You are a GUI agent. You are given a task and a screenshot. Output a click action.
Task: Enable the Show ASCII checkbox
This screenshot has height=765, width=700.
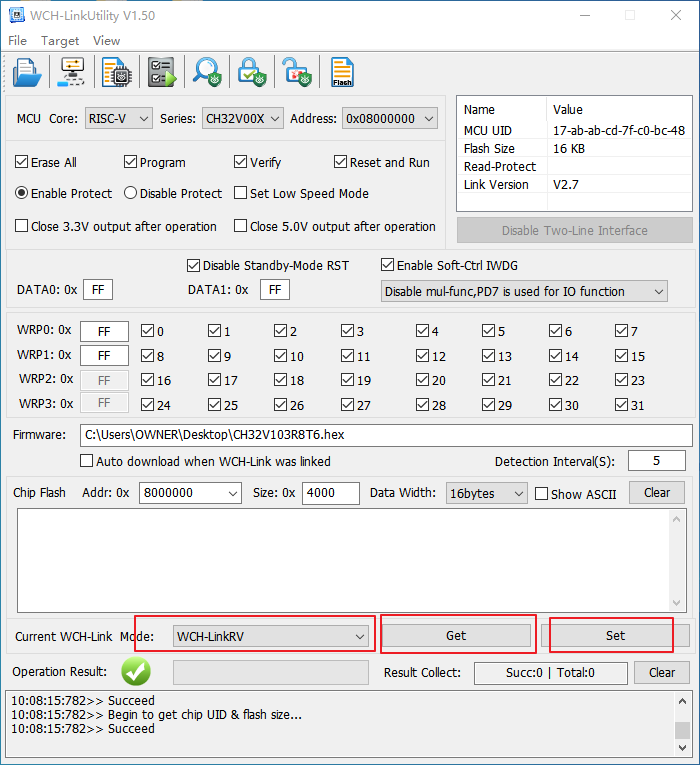click(542, 493)
